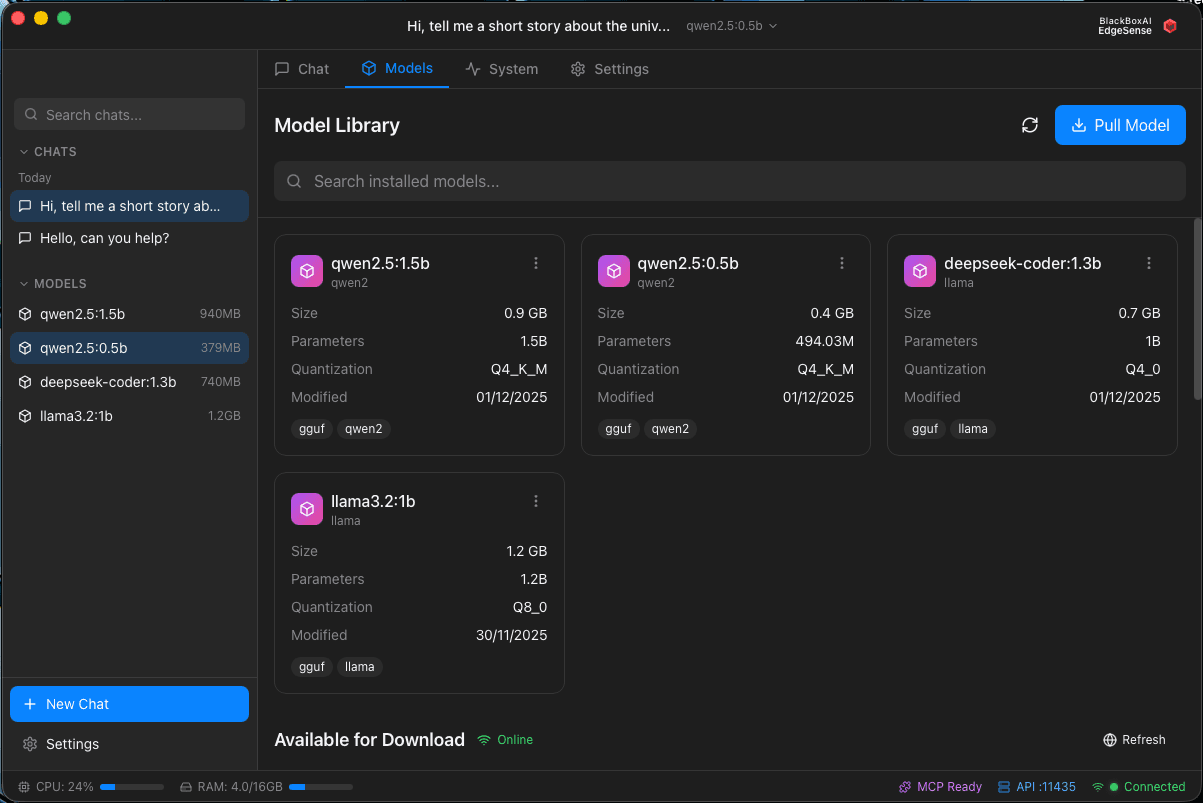1203x803 pixels.
Task: Start a New Chat
Action: click(x=129, y=704)
